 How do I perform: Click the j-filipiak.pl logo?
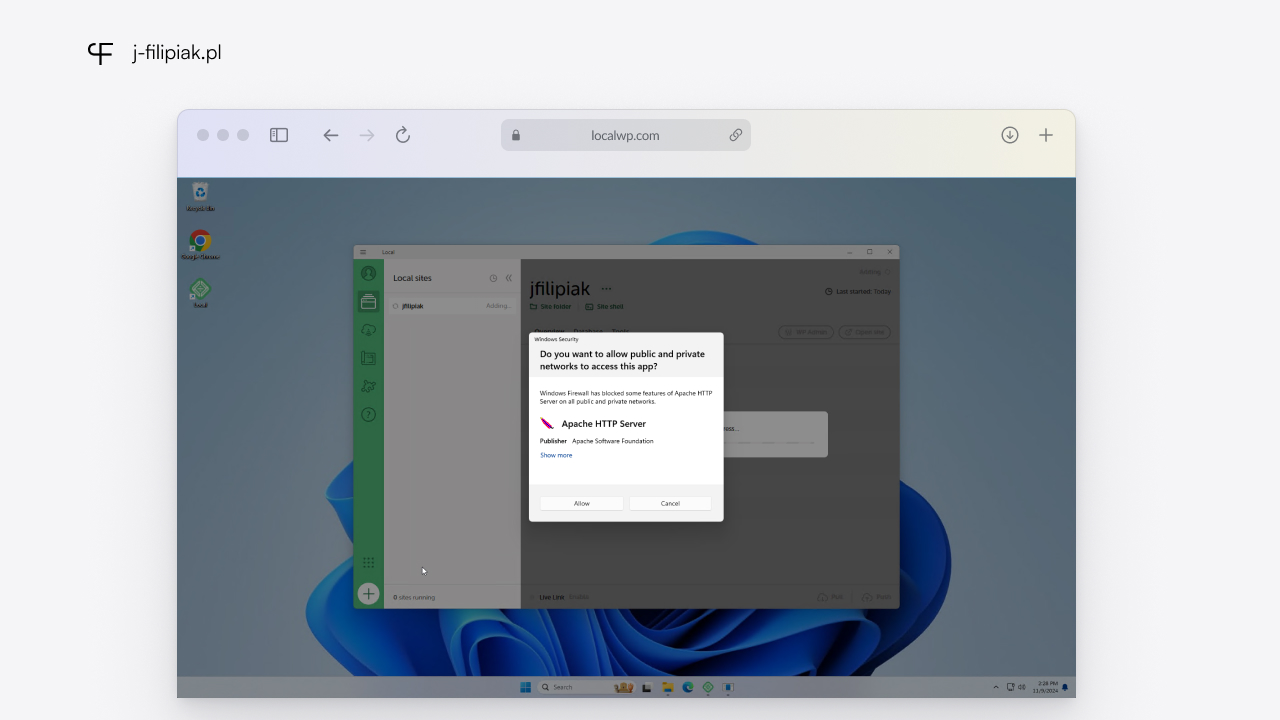point(154,53)
